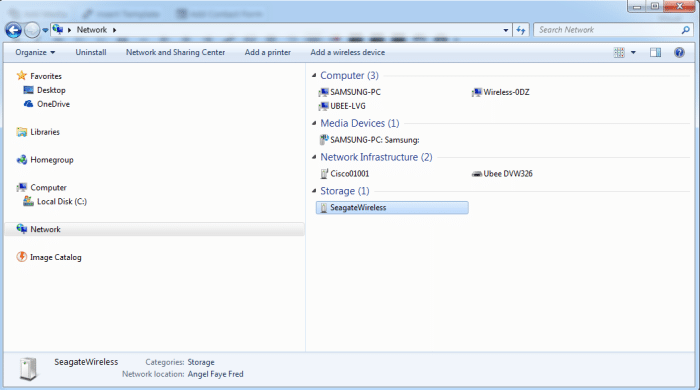Click the Uninstall toolbar button
700x390 pixels.
[91, 52]
